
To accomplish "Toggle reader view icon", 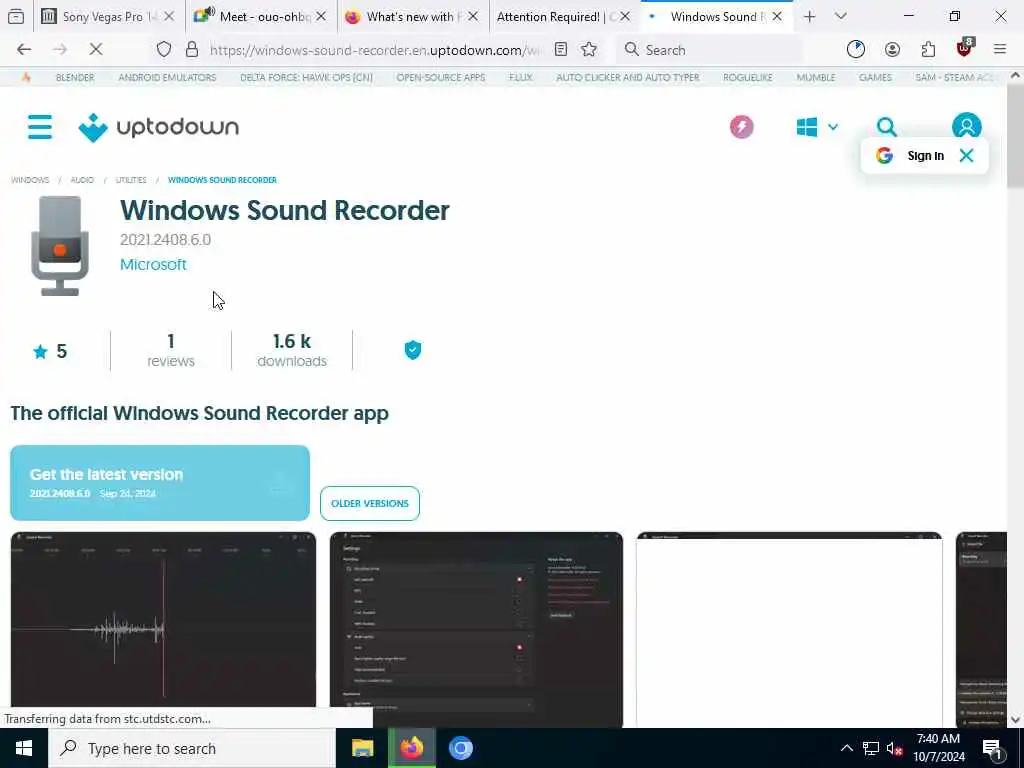I will 560,49.
